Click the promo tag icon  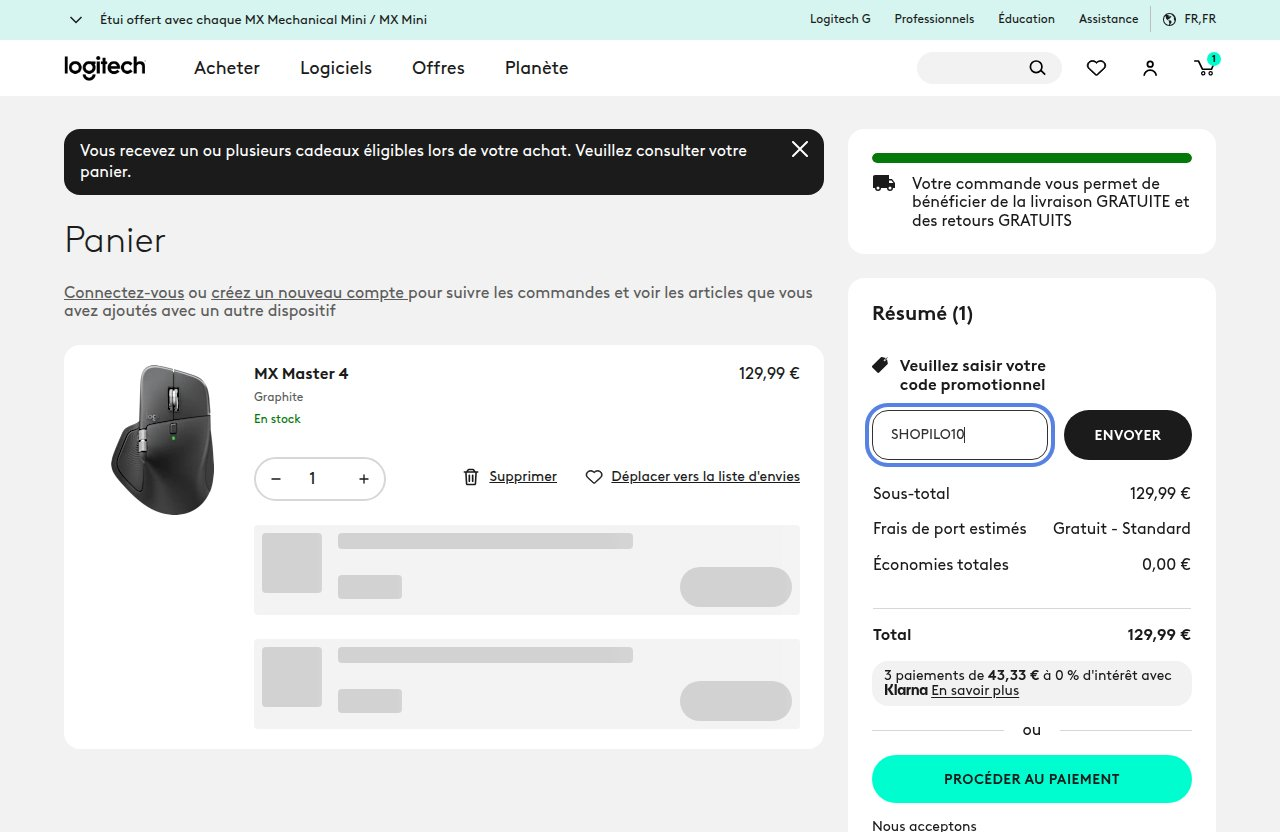tap(880, 365)
